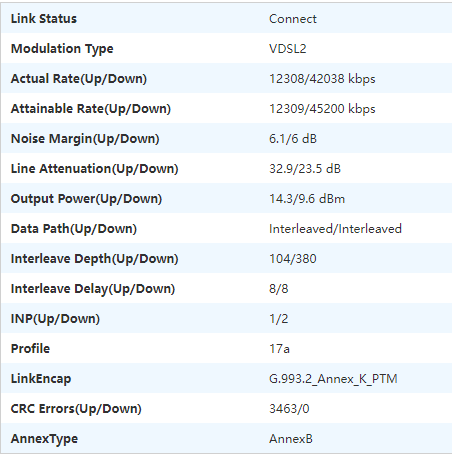
Task: Select the Actual Rate(Up/Down) label
Action: (x=79, y=79)
